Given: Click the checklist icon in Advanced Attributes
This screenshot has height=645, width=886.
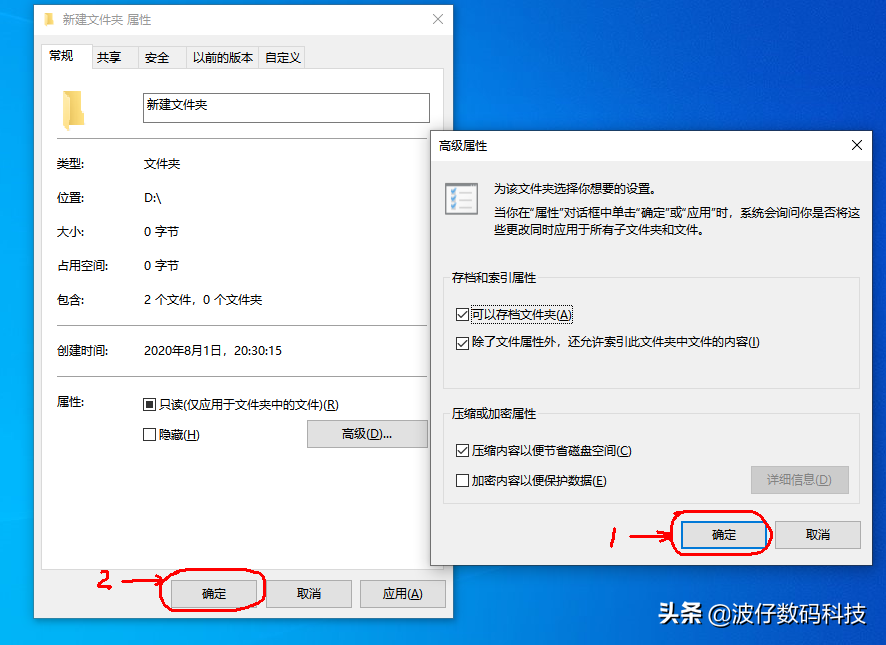Looking at the screenshot, I should 461,199.
